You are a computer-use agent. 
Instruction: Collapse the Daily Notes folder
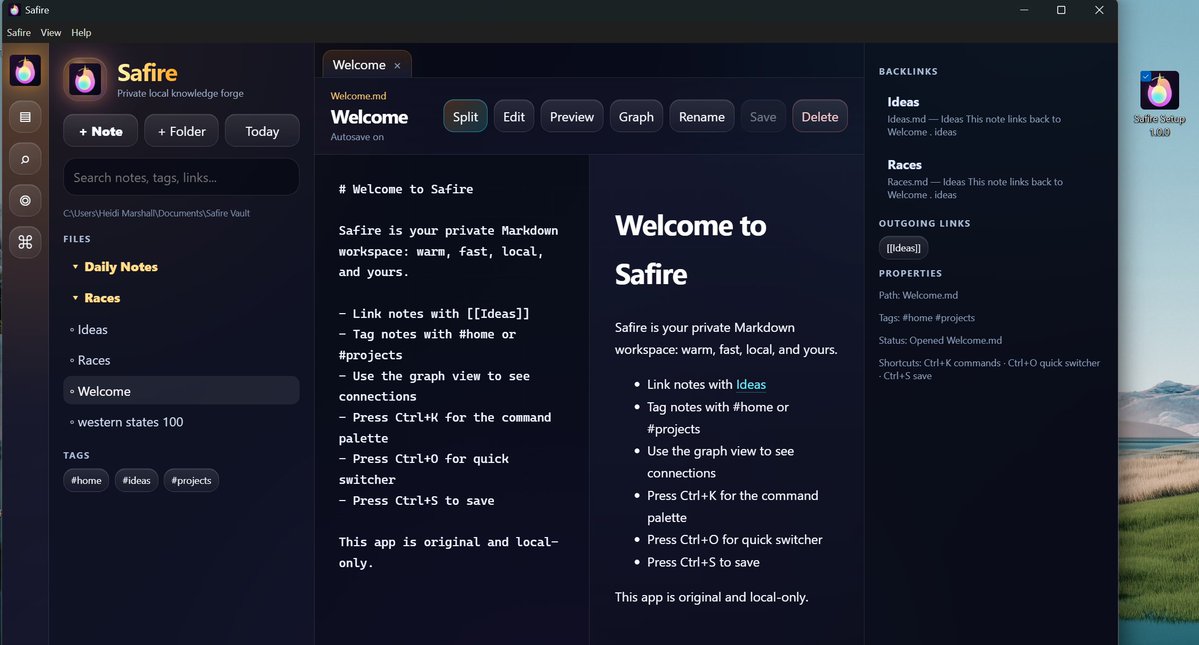pos(75,267)
